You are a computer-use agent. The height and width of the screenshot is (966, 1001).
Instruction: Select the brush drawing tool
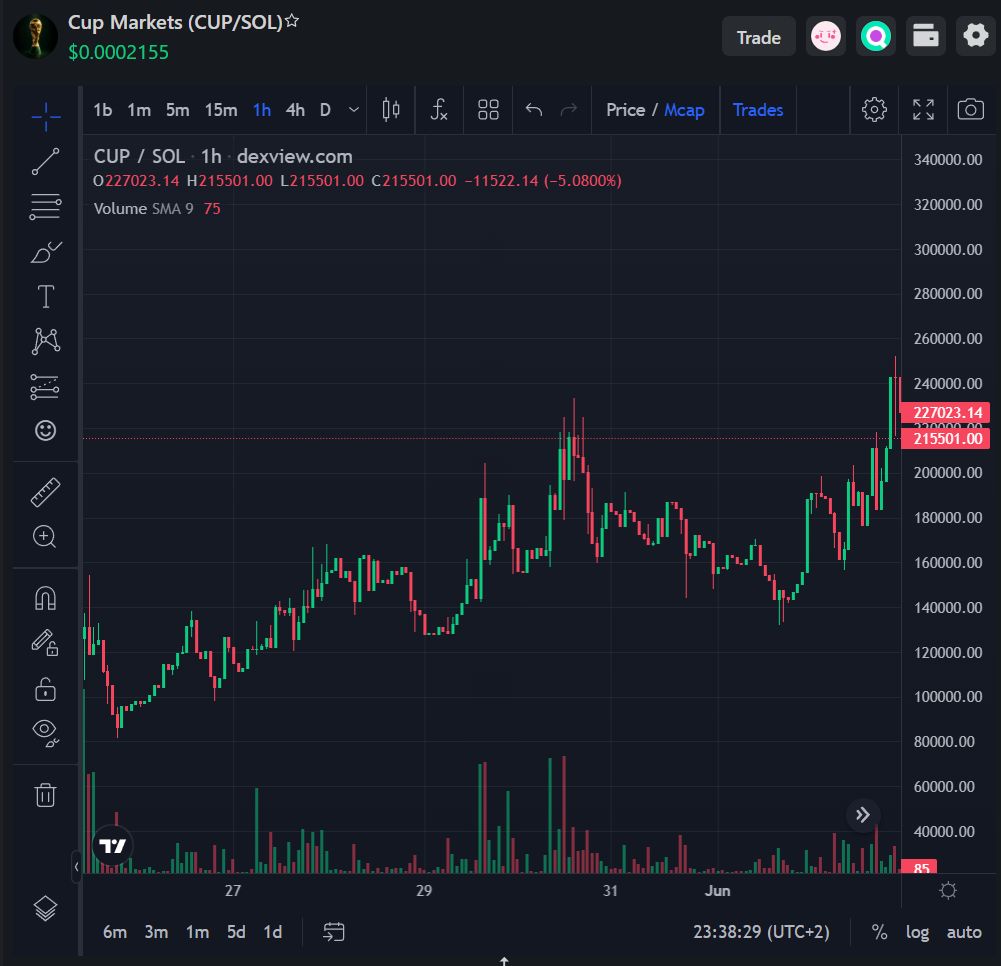pyautogui.click(x=46, y=252)
